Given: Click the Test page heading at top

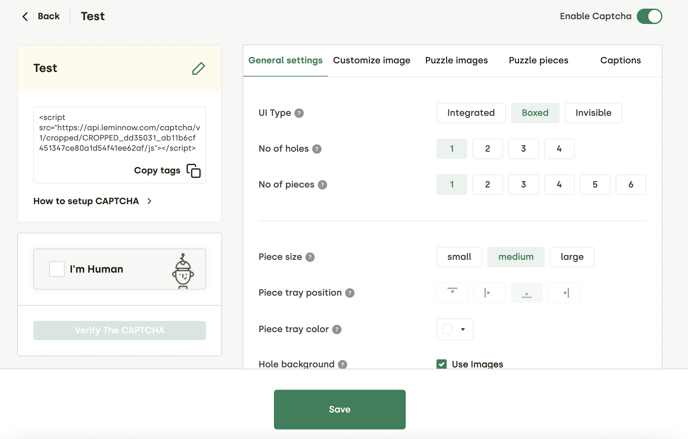Looking at the screenshot, I should click(93, 16).
